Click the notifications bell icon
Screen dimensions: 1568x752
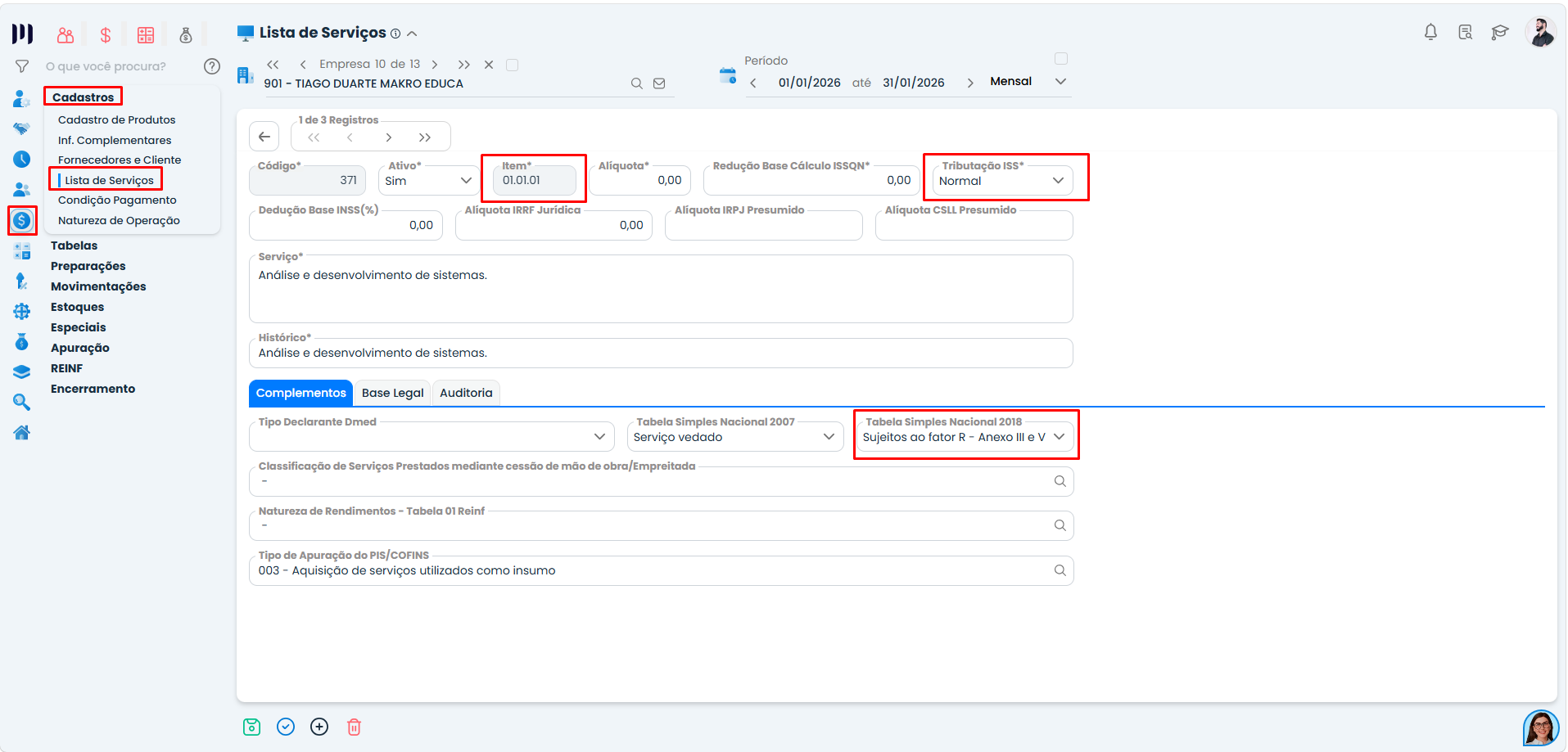(1430, 32)
